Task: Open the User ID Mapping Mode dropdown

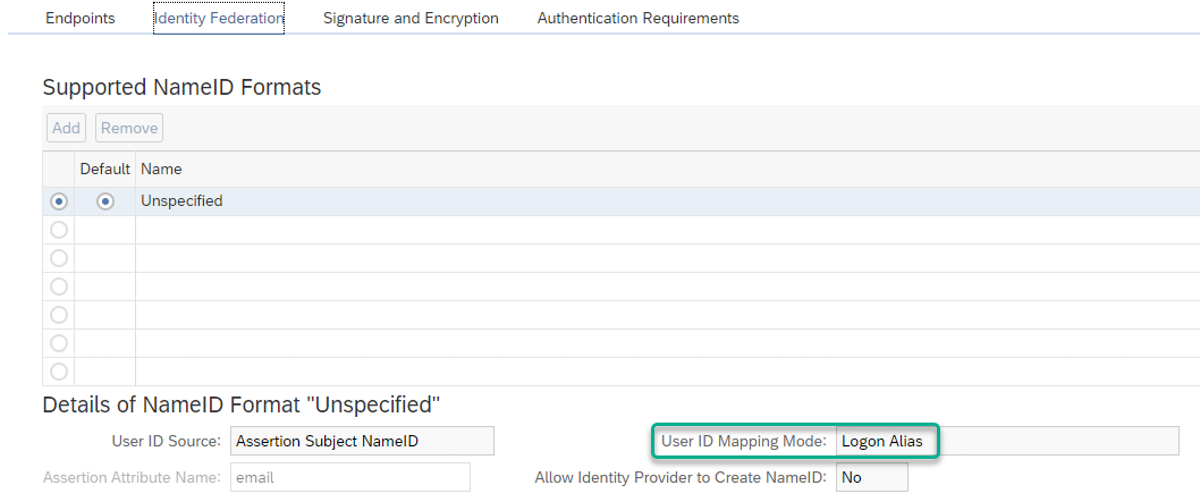Action: [x=1007, y=441]
